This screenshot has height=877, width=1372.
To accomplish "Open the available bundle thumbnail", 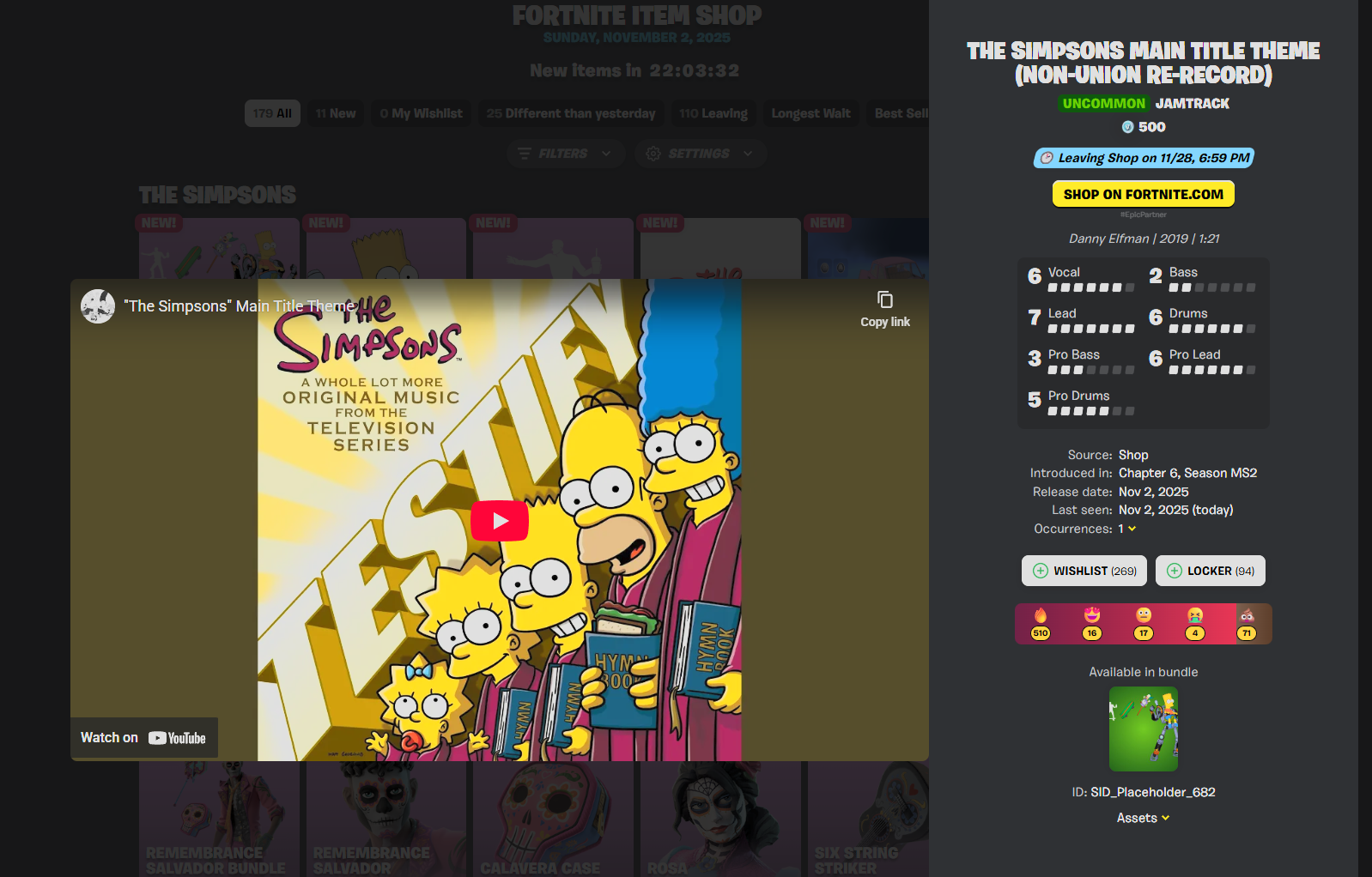I will coord(1144,729).
